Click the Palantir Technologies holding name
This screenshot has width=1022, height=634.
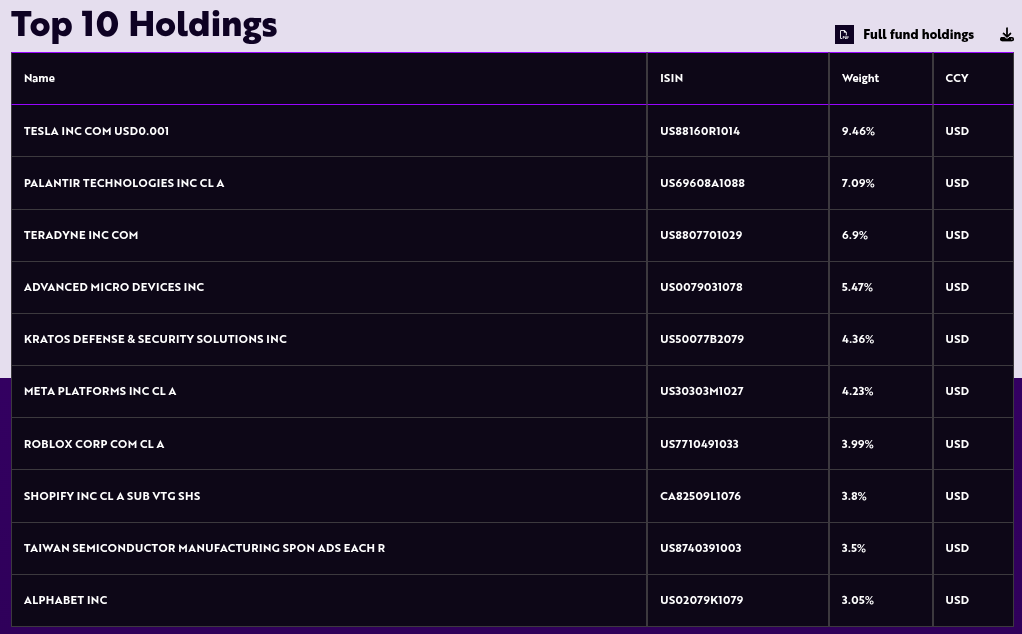(x=124, y=183)
